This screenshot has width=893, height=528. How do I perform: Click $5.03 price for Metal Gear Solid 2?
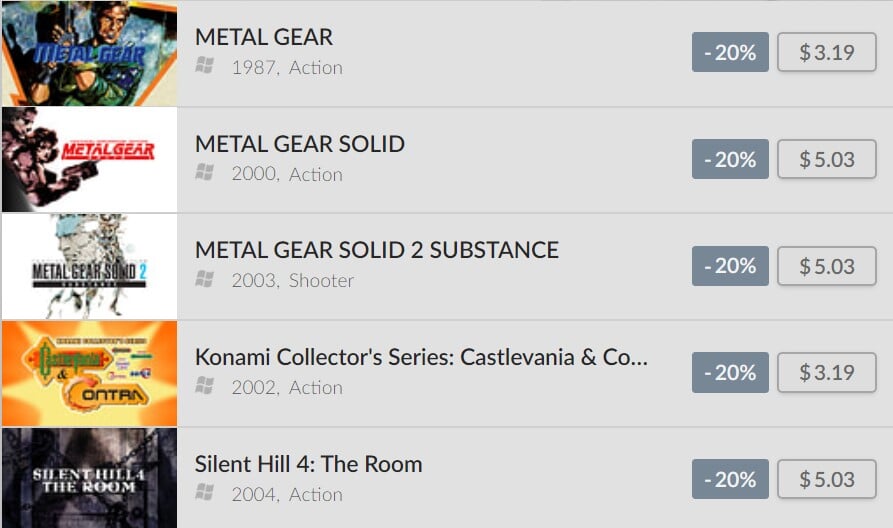826,266
